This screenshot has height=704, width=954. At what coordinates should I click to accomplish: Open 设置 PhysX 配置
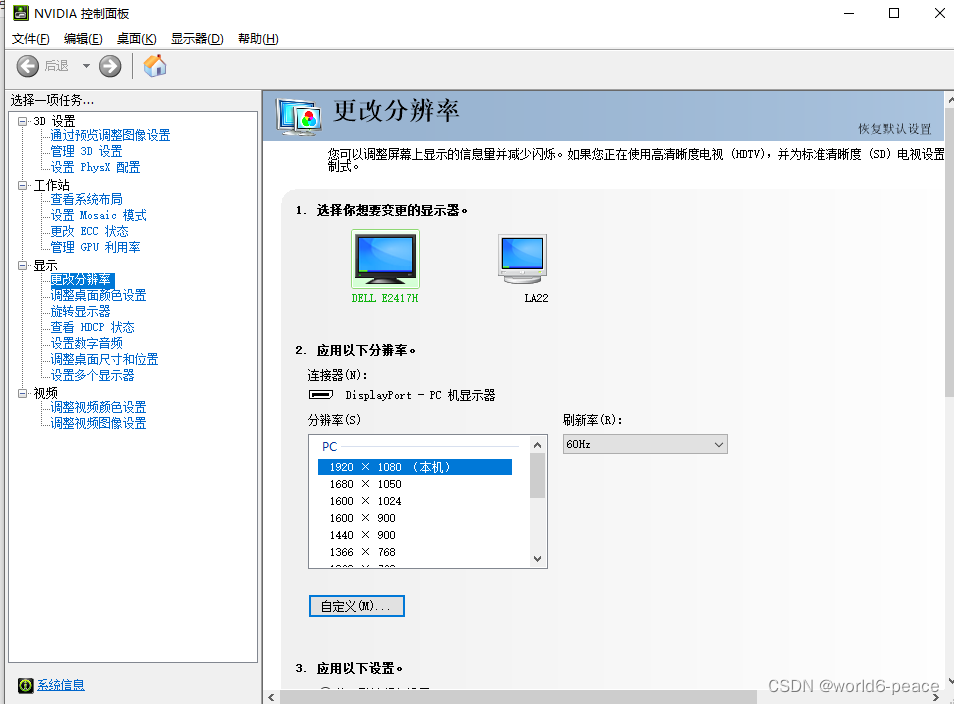tap(95, 167)
